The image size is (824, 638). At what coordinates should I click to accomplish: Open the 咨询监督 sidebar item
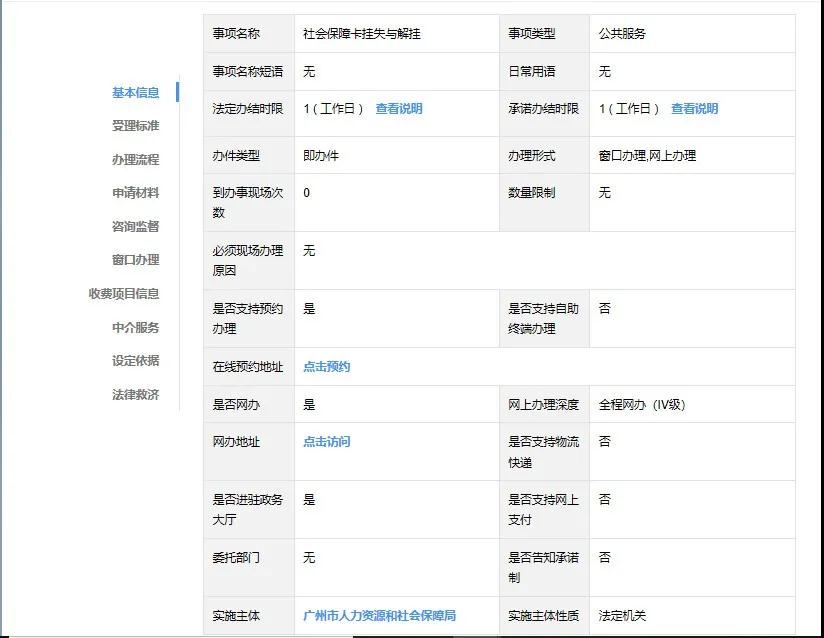pyautogui.click(x=136, y=227)
